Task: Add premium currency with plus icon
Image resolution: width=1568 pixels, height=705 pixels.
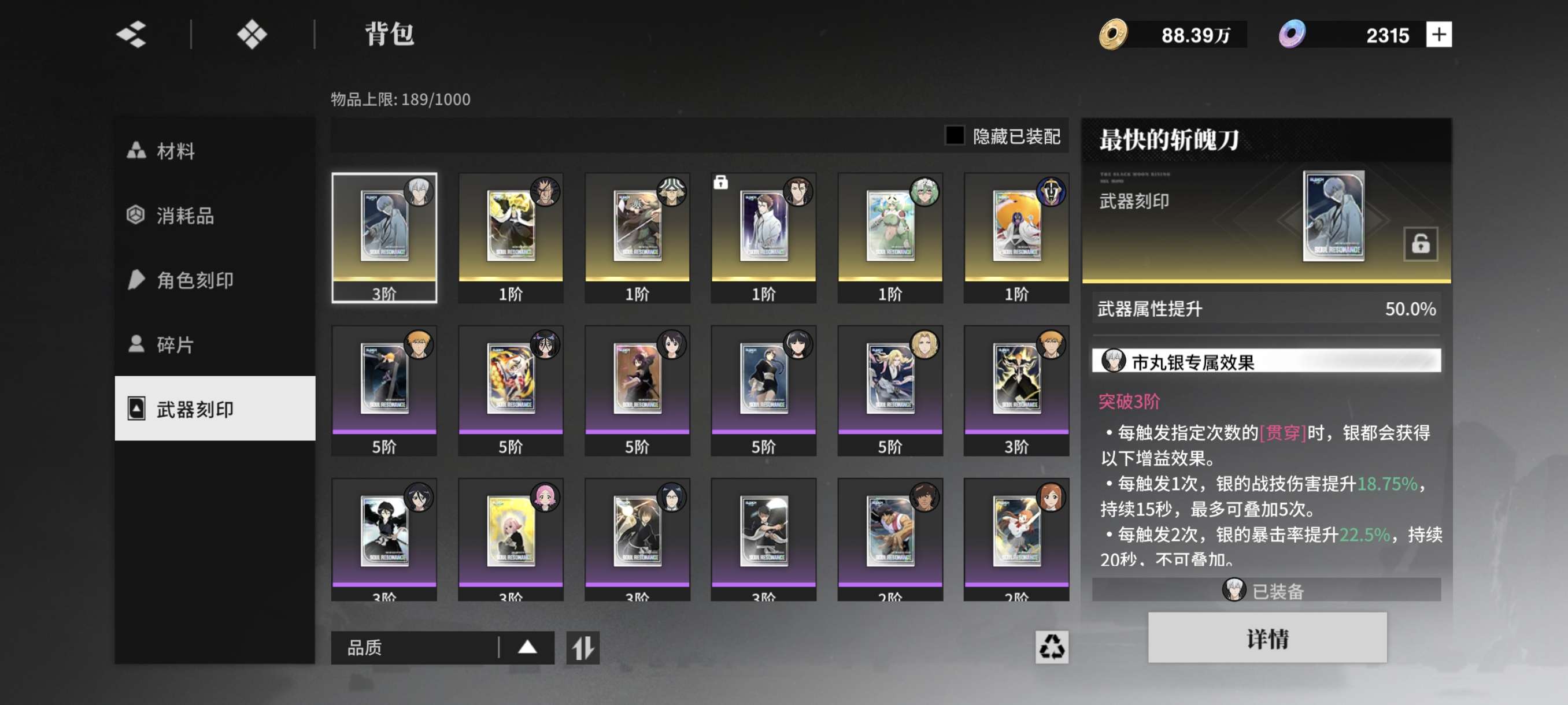Action: pos(1438,34)
